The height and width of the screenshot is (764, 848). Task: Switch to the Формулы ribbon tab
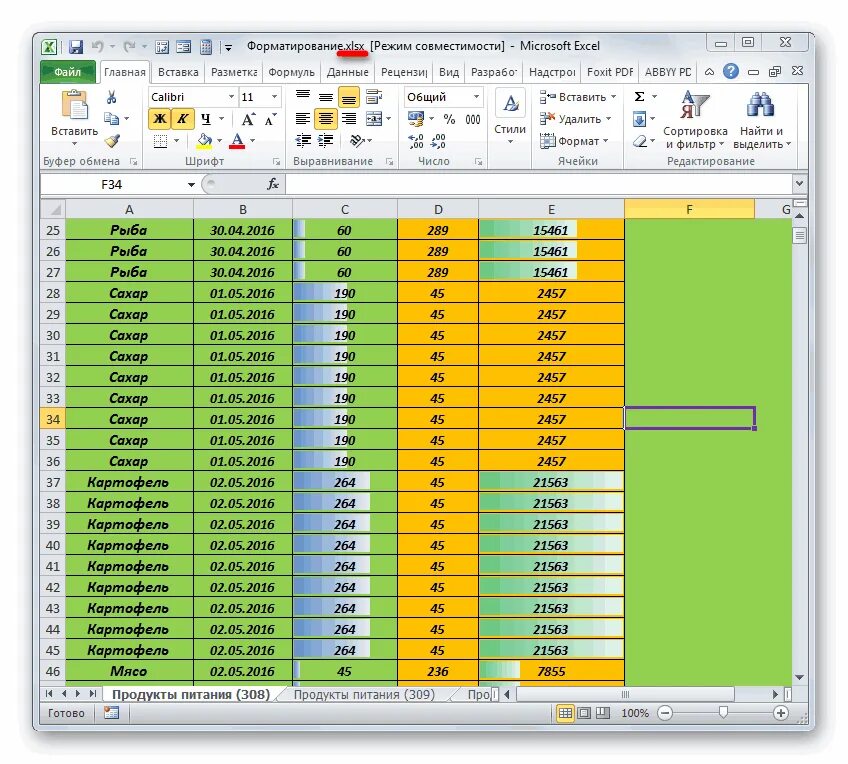pyautogui.click(x=291, y=72)
